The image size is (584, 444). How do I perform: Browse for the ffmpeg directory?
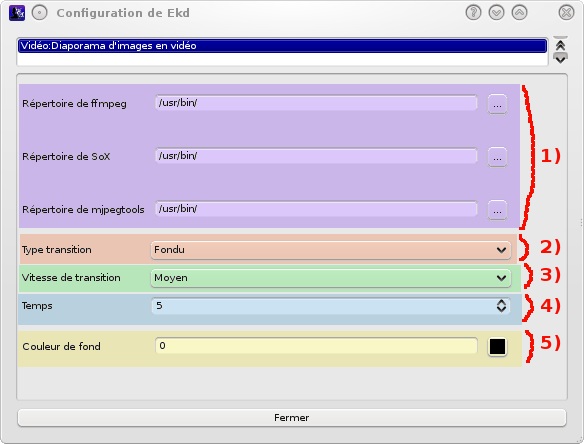click(497, 104)
